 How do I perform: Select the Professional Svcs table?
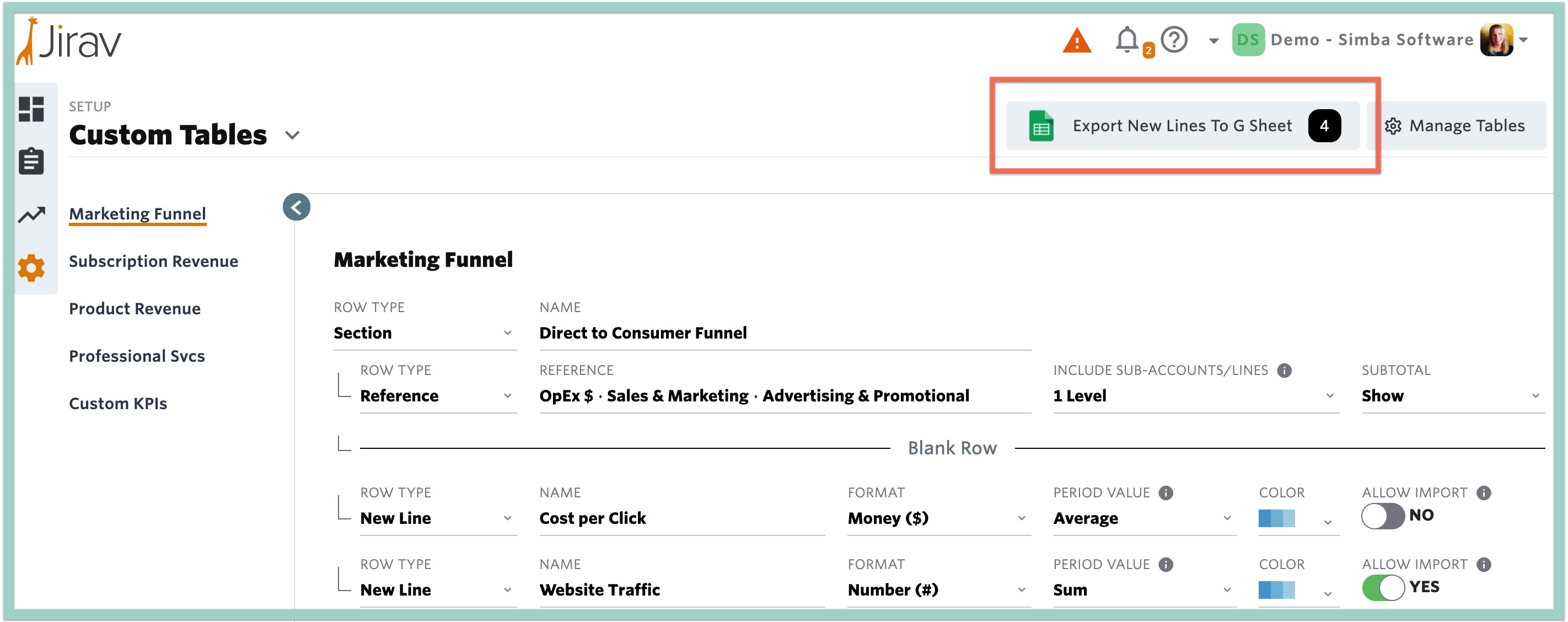pos(137,356)
